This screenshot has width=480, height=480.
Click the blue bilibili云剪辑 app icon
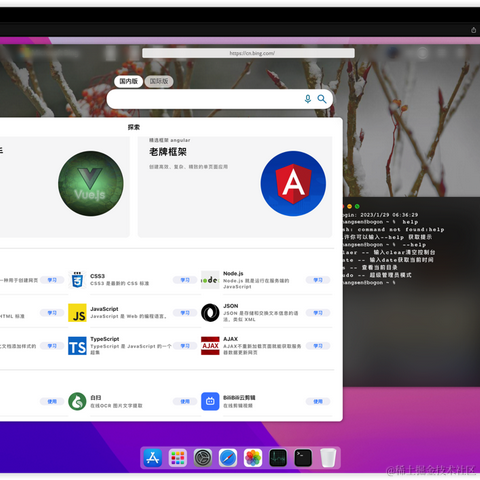[210, 401]
